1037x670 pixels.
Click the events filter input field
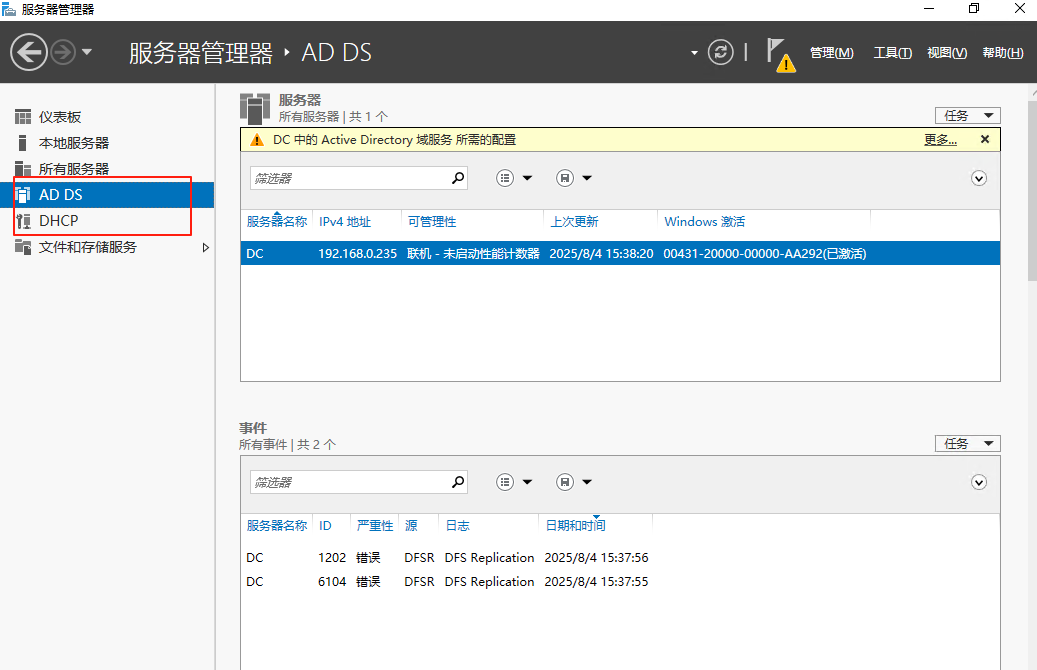pos(351,482)
